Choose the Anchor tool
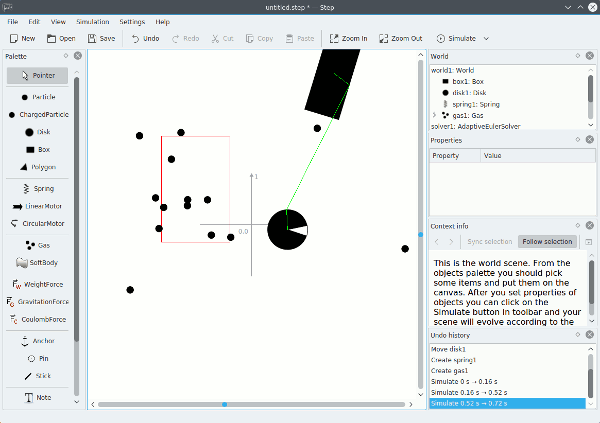600x423 pixels. (37, 340)
